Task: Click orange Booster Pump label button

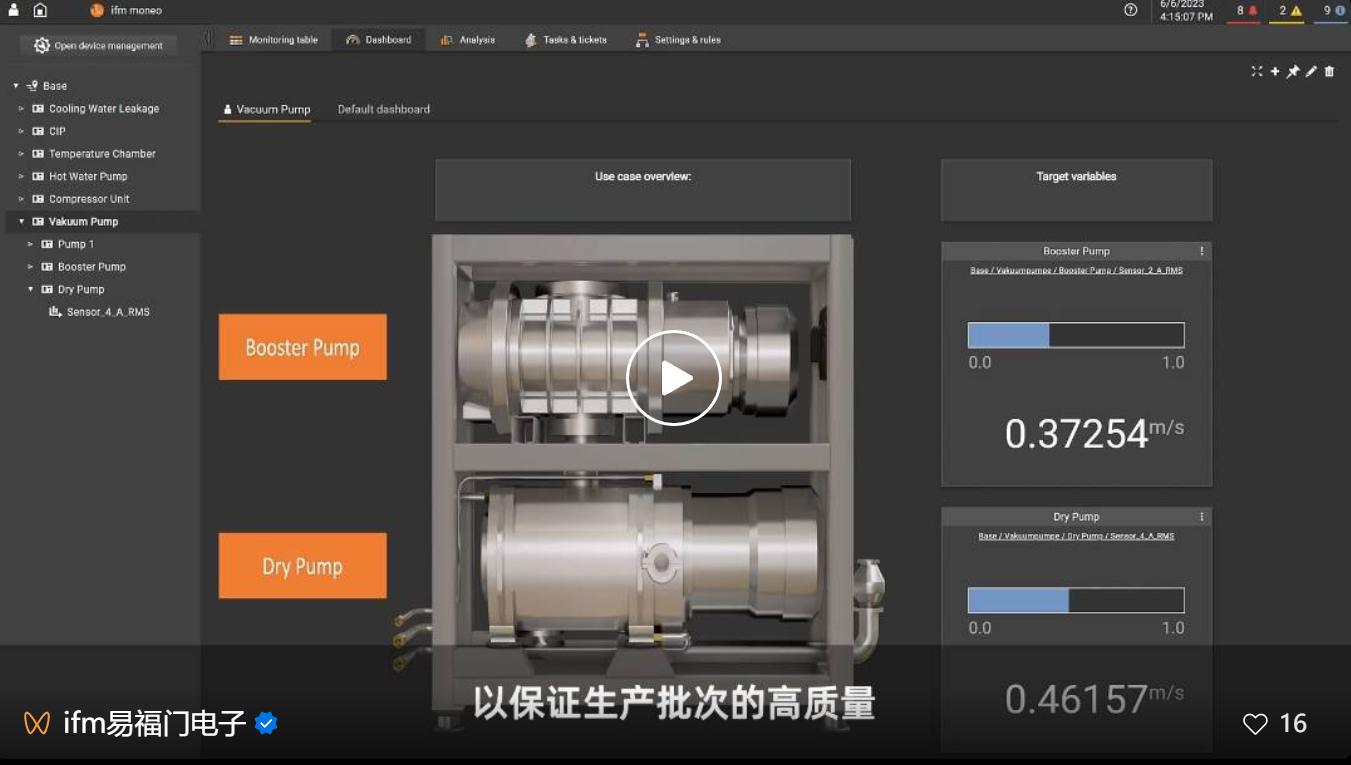Action: (303, 347)
